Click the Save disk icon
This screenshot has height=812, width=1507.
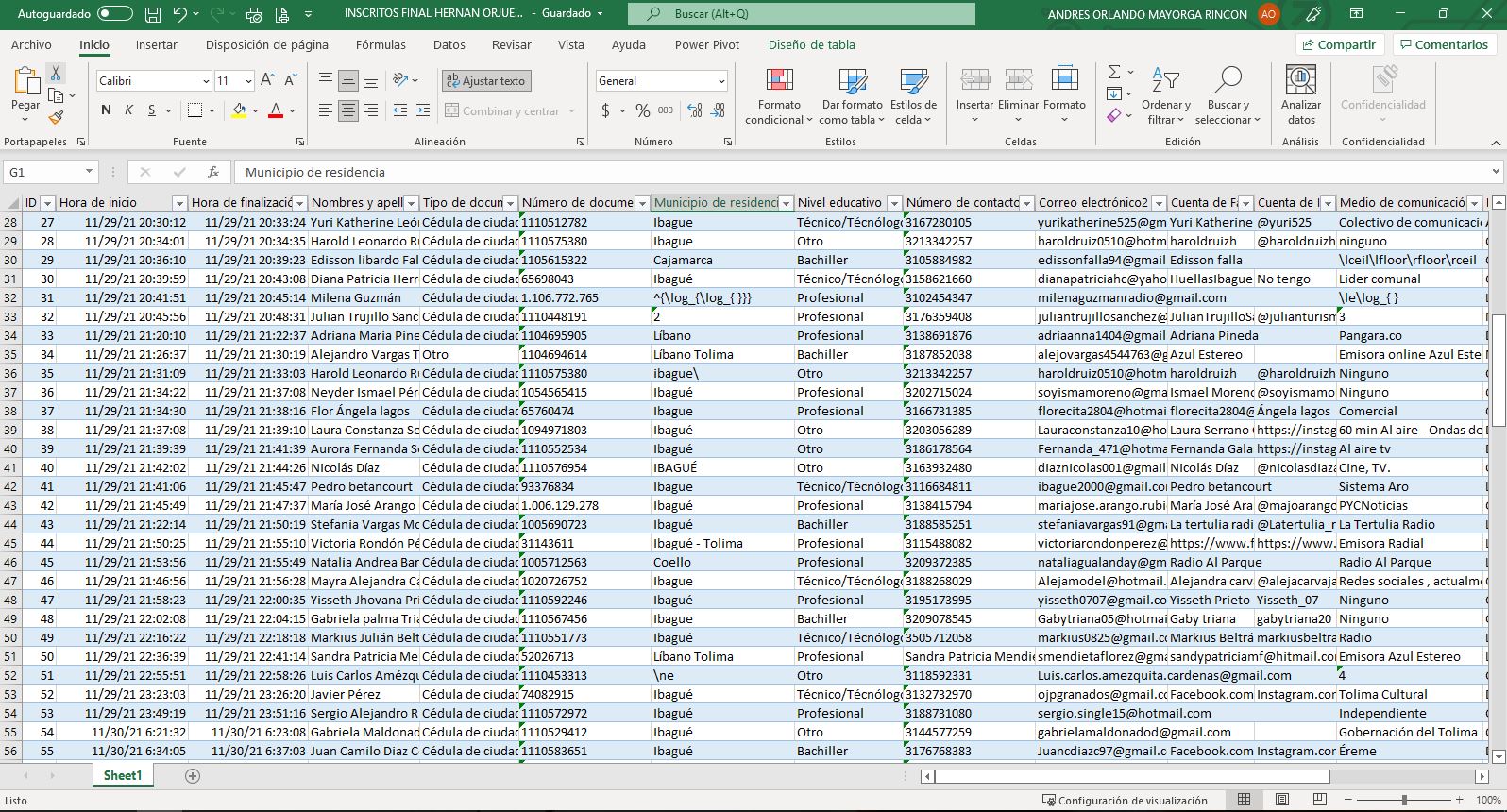[x=153, y=14]
